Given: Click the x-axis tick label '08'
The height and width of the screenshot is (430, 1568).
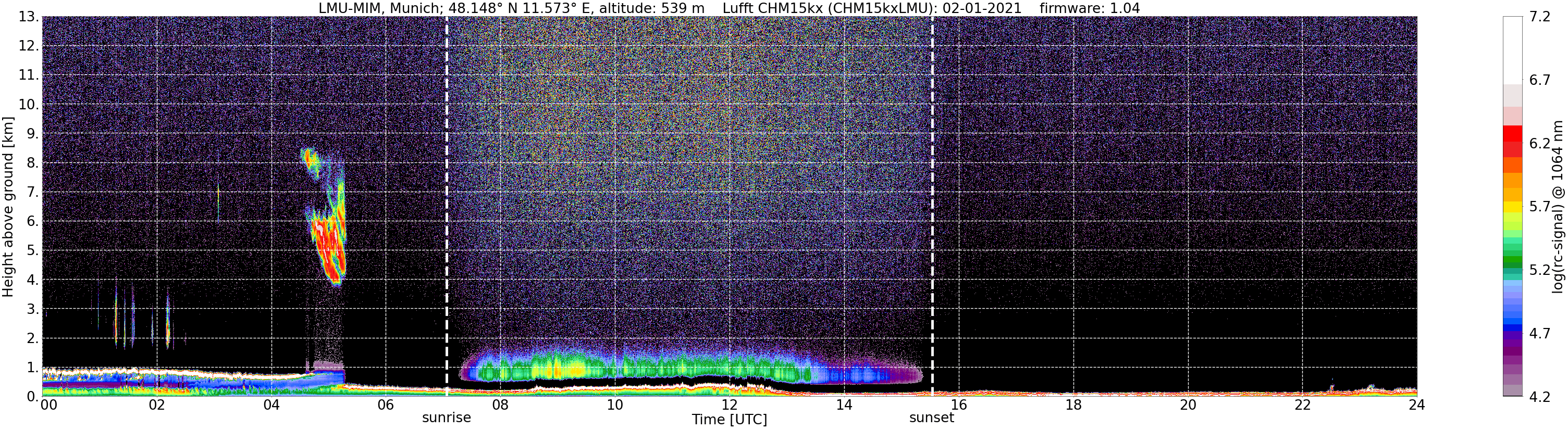Looking at the screenshot, I should [x=500, y=405].
